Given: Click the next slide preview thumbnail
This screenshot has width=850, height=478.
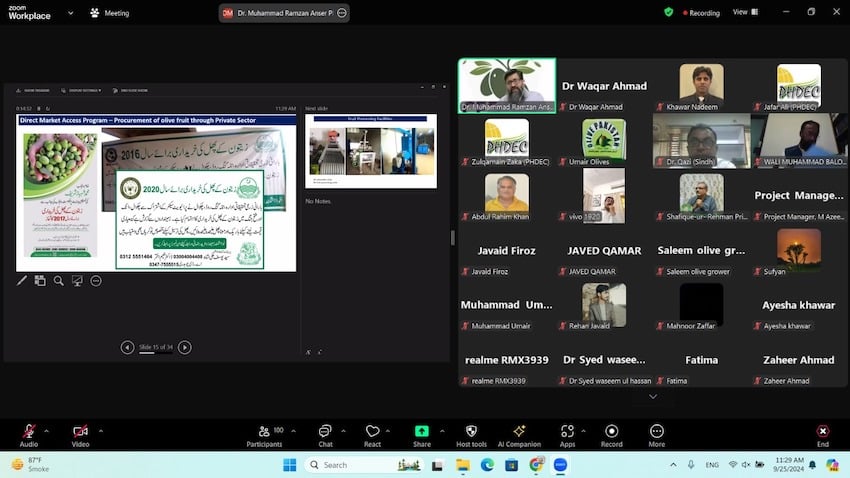Looking at the screenshot, I should pos(370,151).
